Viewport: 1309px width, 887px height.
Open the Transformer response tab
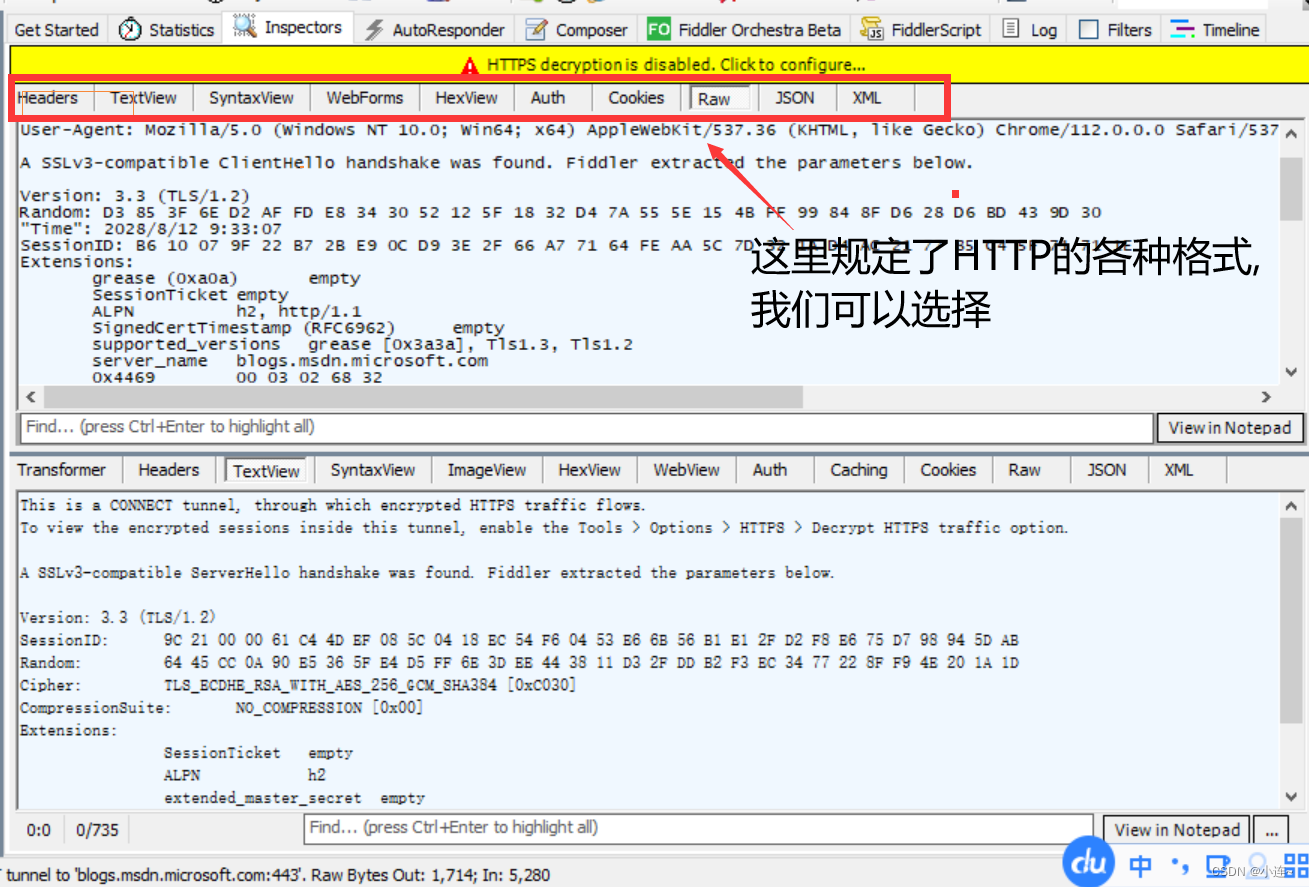(x=62, y=470)
